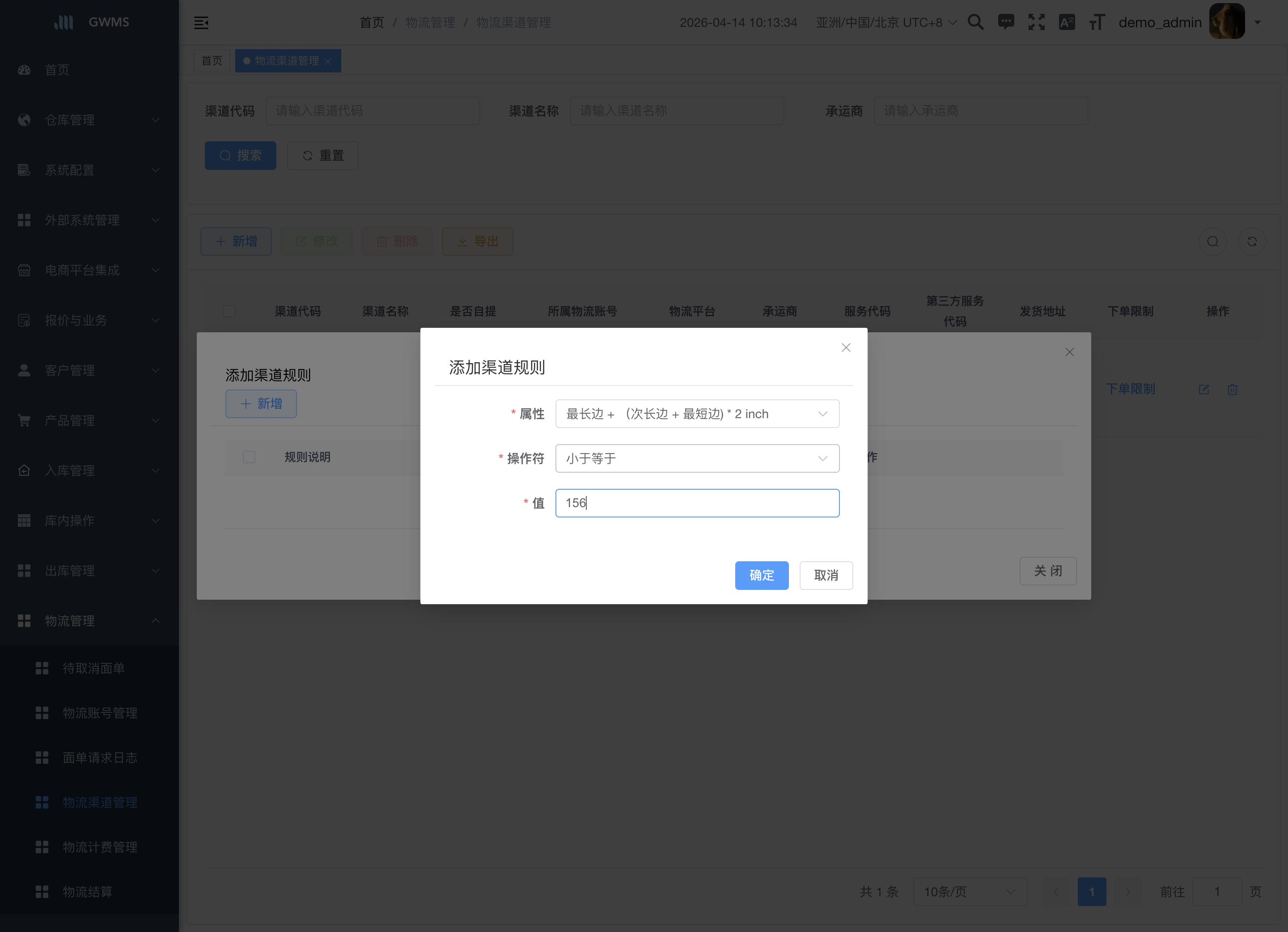Toggle fullscreen mode icon in header

tap(1036, 22)
